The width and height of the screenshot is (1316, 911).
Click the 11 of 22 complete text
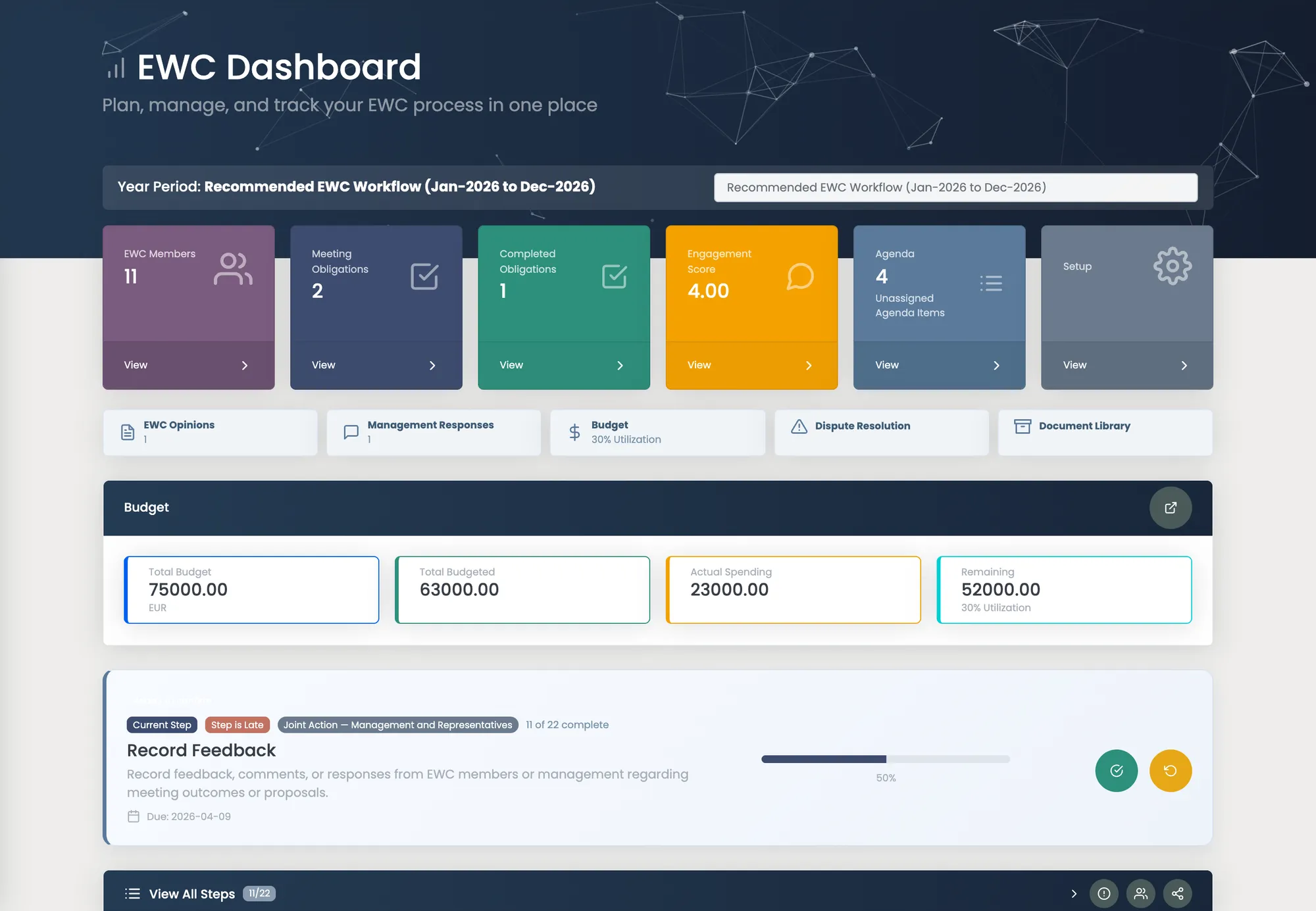click(567, 725)
